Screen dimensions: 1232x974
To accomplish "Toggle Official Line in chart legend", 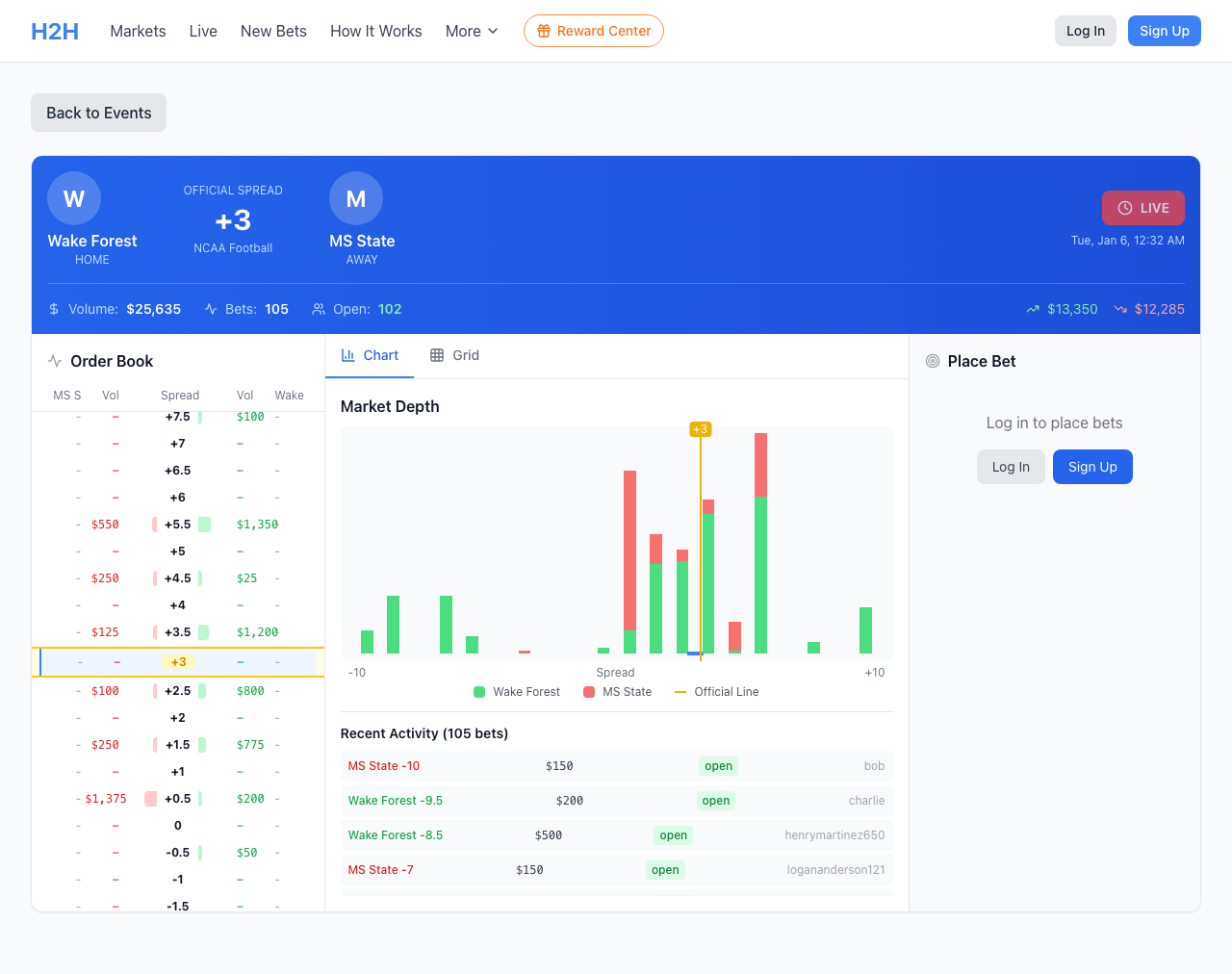I will 716,692.
